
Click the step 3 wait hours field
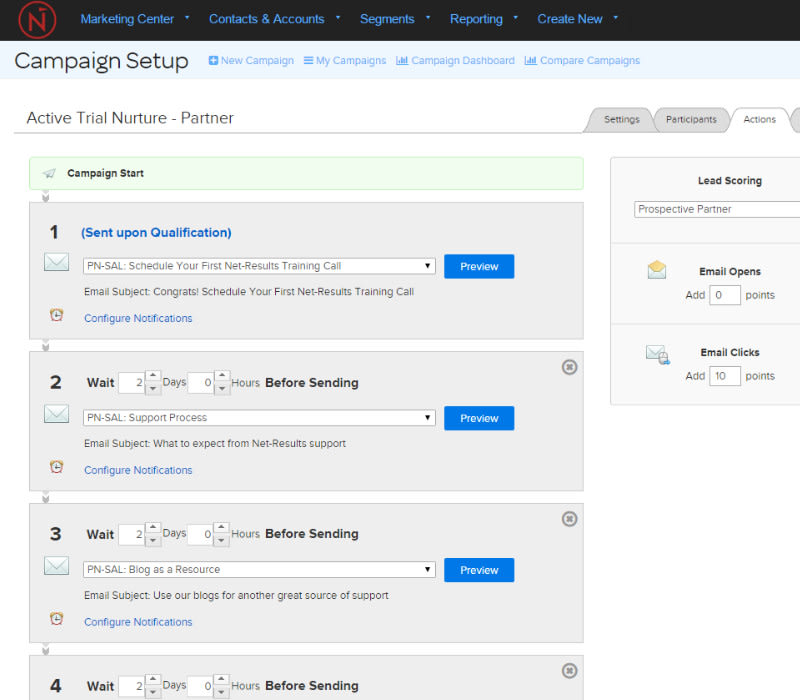point(201,534)
